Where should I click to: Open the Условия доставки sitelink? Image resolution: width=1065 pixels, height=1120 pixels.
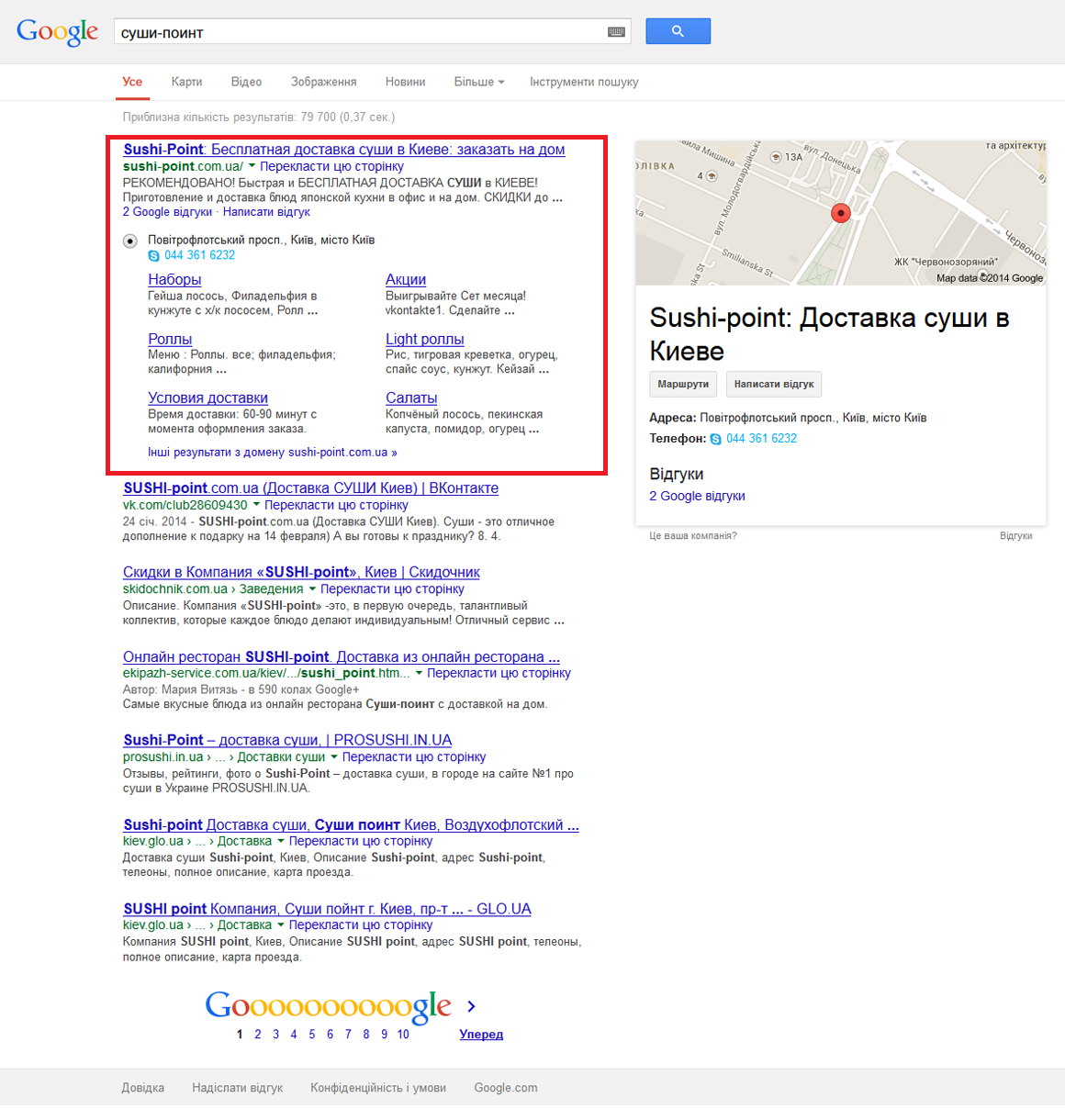207,398
